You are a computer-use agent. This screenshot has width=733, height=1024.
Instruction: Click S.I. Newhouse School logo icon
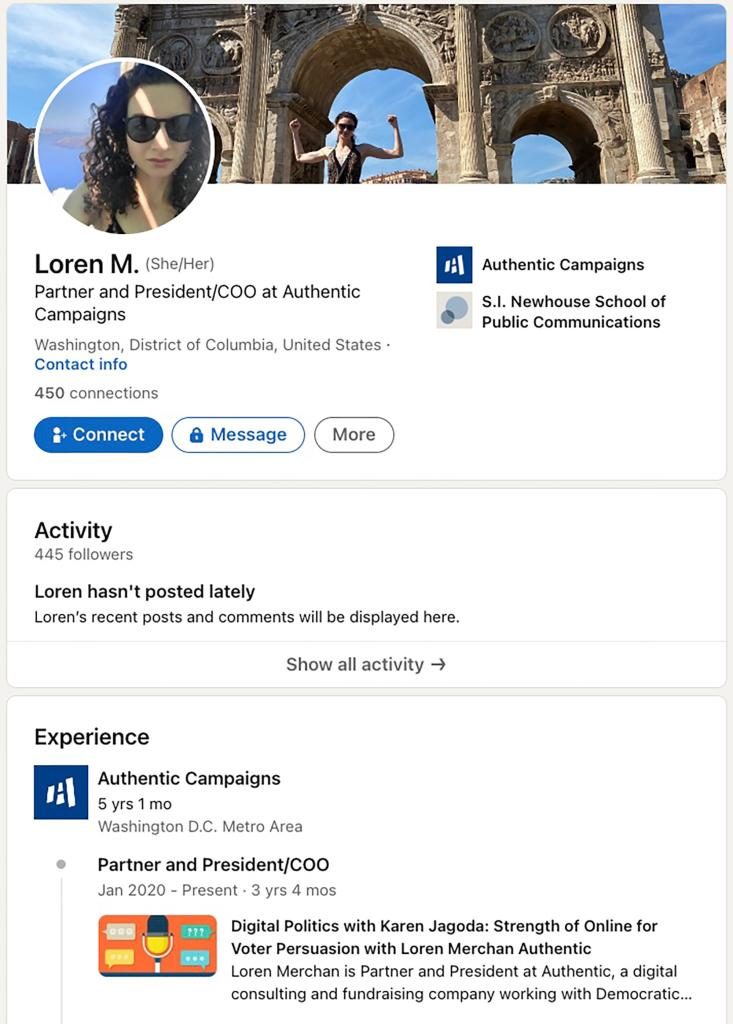[x=454, y=311]
